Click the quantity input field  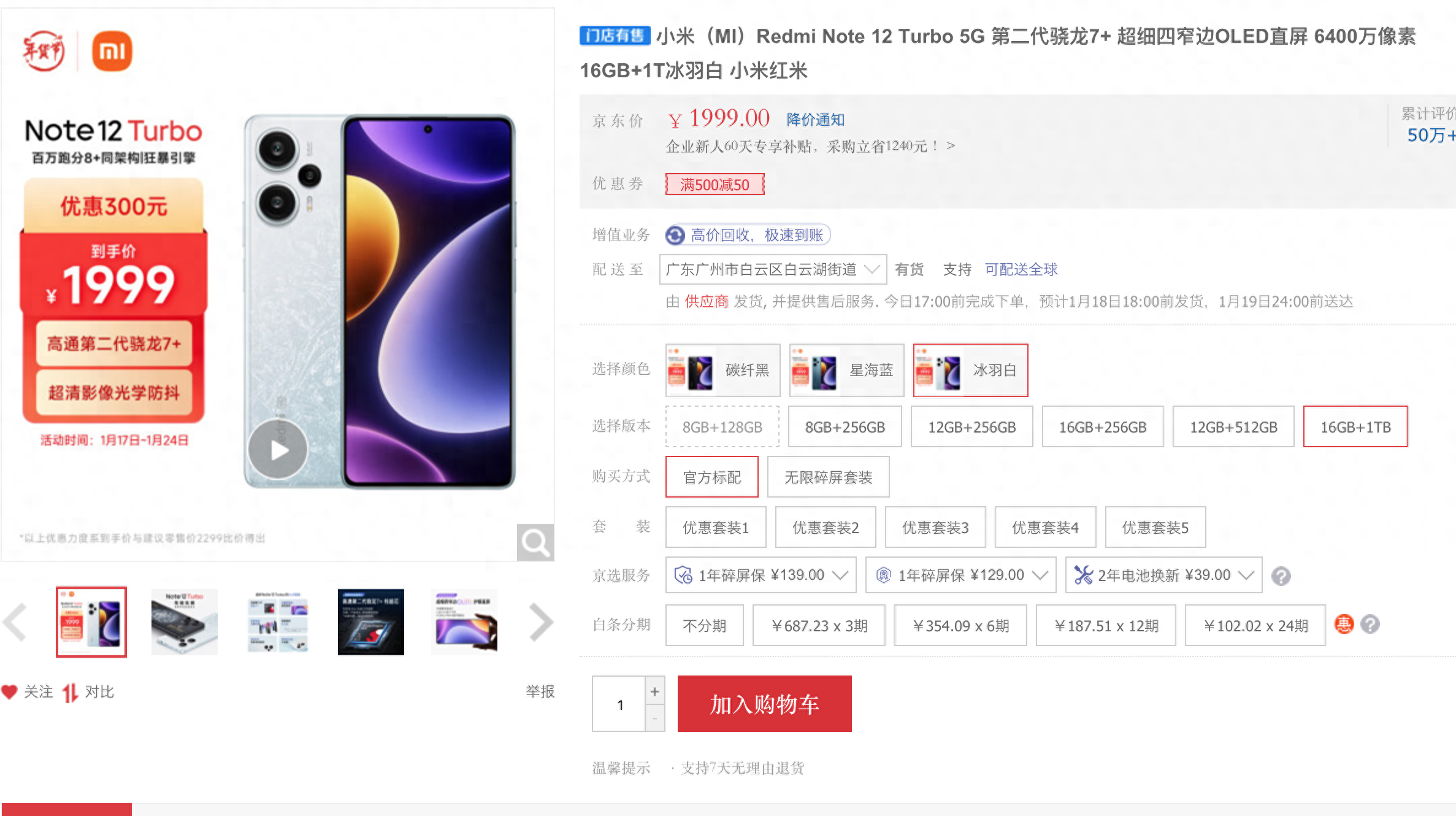pyautogui.click(x=619, y=704)
